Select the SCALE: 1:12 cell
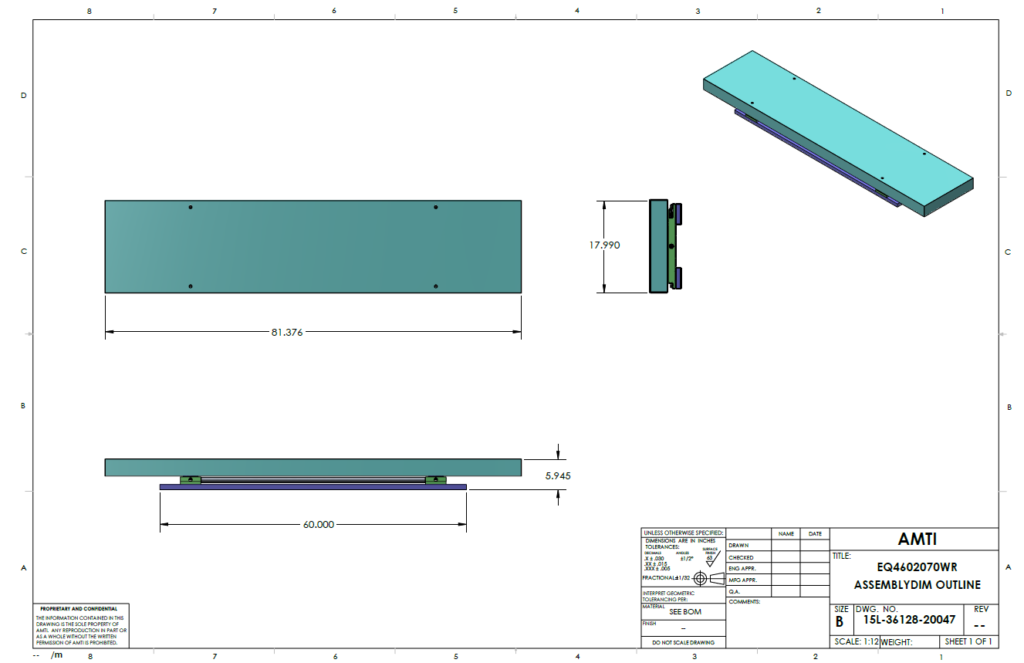 pyautogui.click(x=854, y=641)
